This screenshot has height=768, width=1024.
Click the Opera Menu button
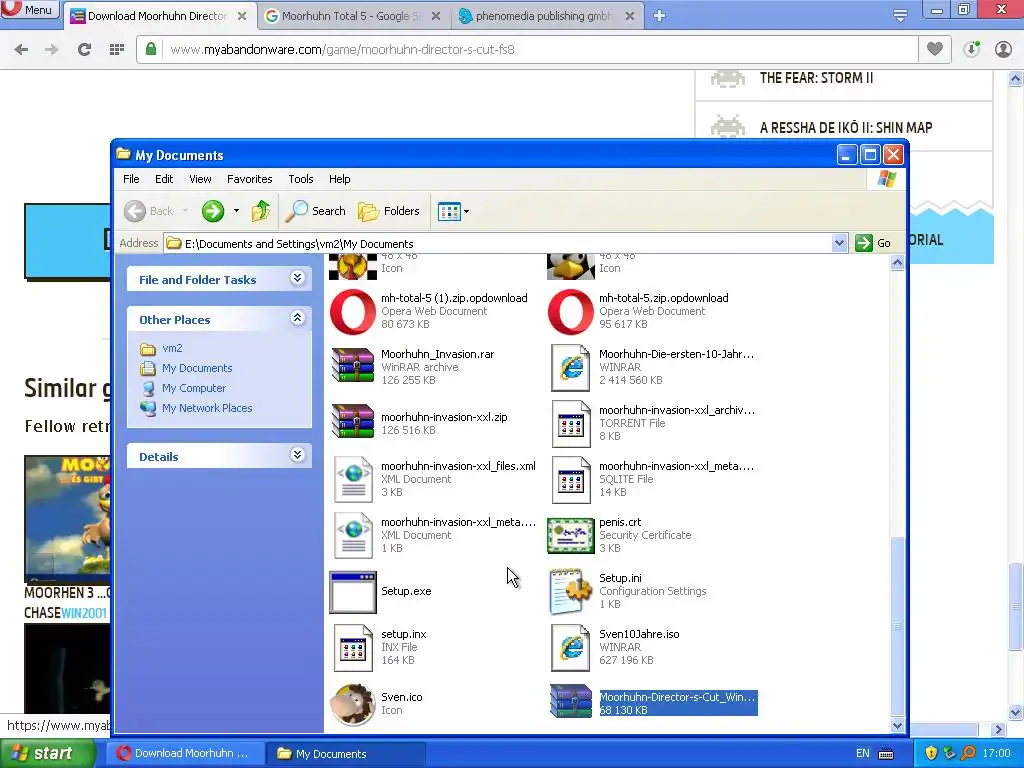[29, 9]
